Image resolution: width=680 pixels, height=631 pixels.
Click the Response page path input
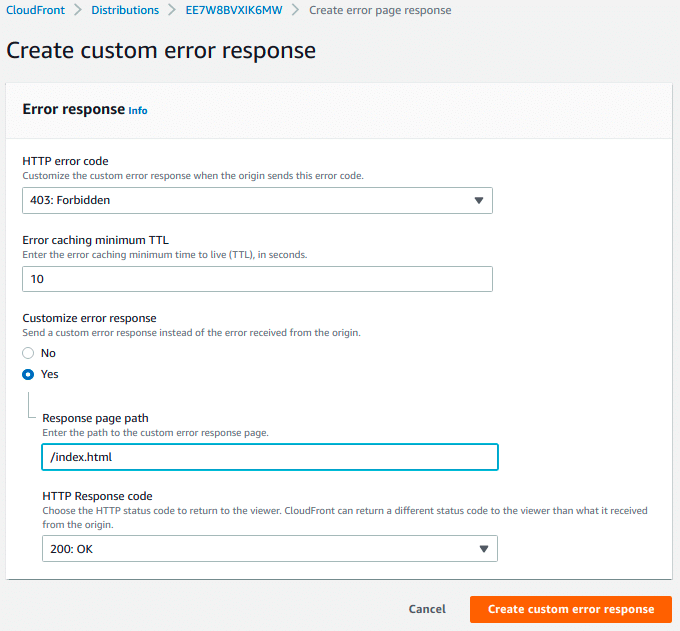pyautogui.click(x=269, y=457)
